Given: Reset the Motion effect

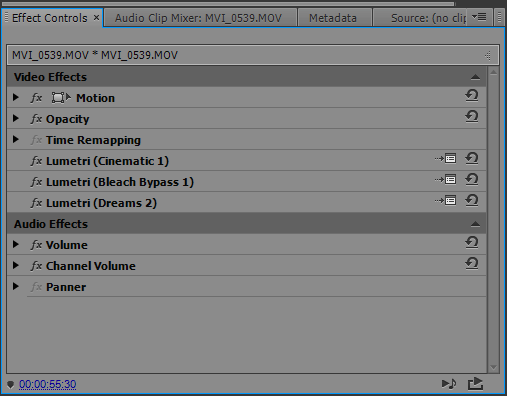Looking at the screenshot, I should (x=472, y=96).
